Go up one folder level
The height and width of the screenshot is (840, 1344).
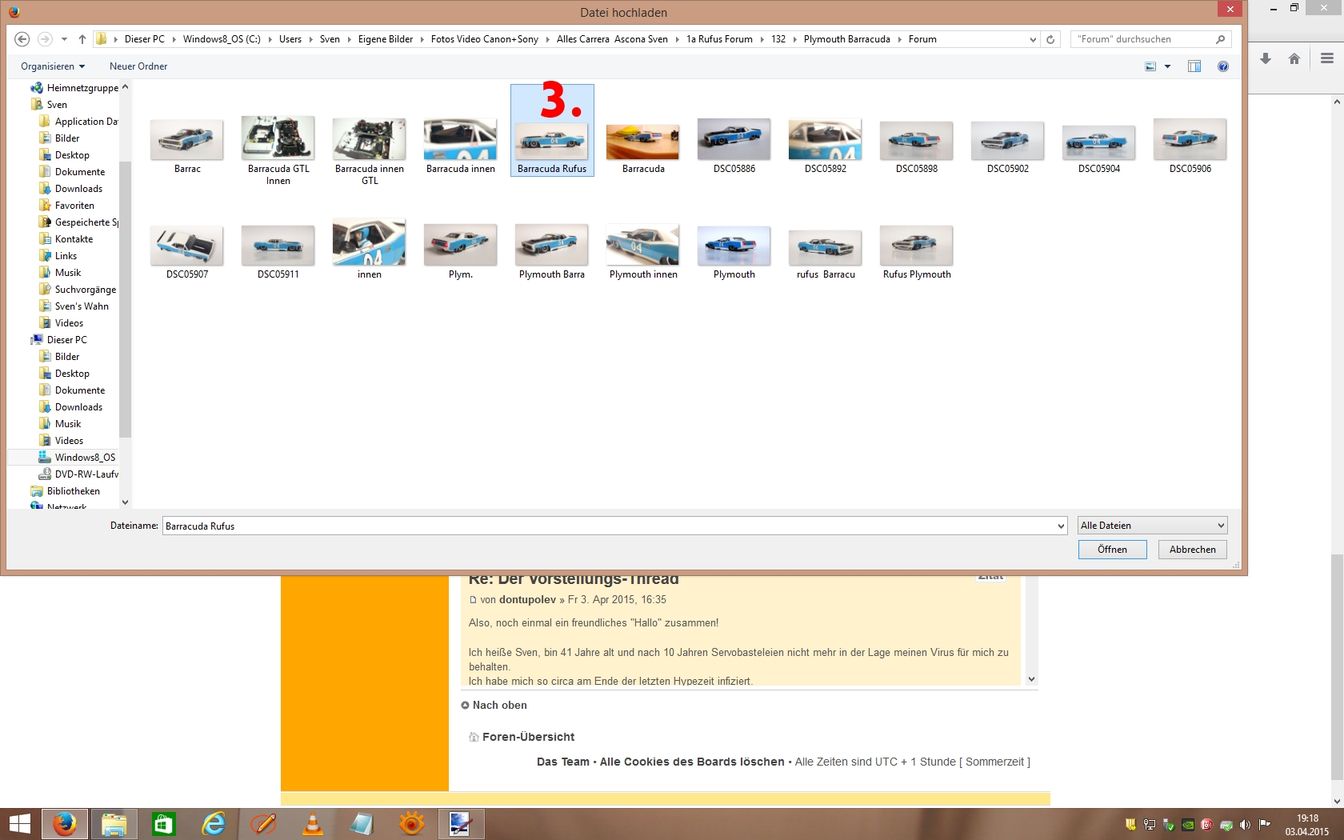82,39
